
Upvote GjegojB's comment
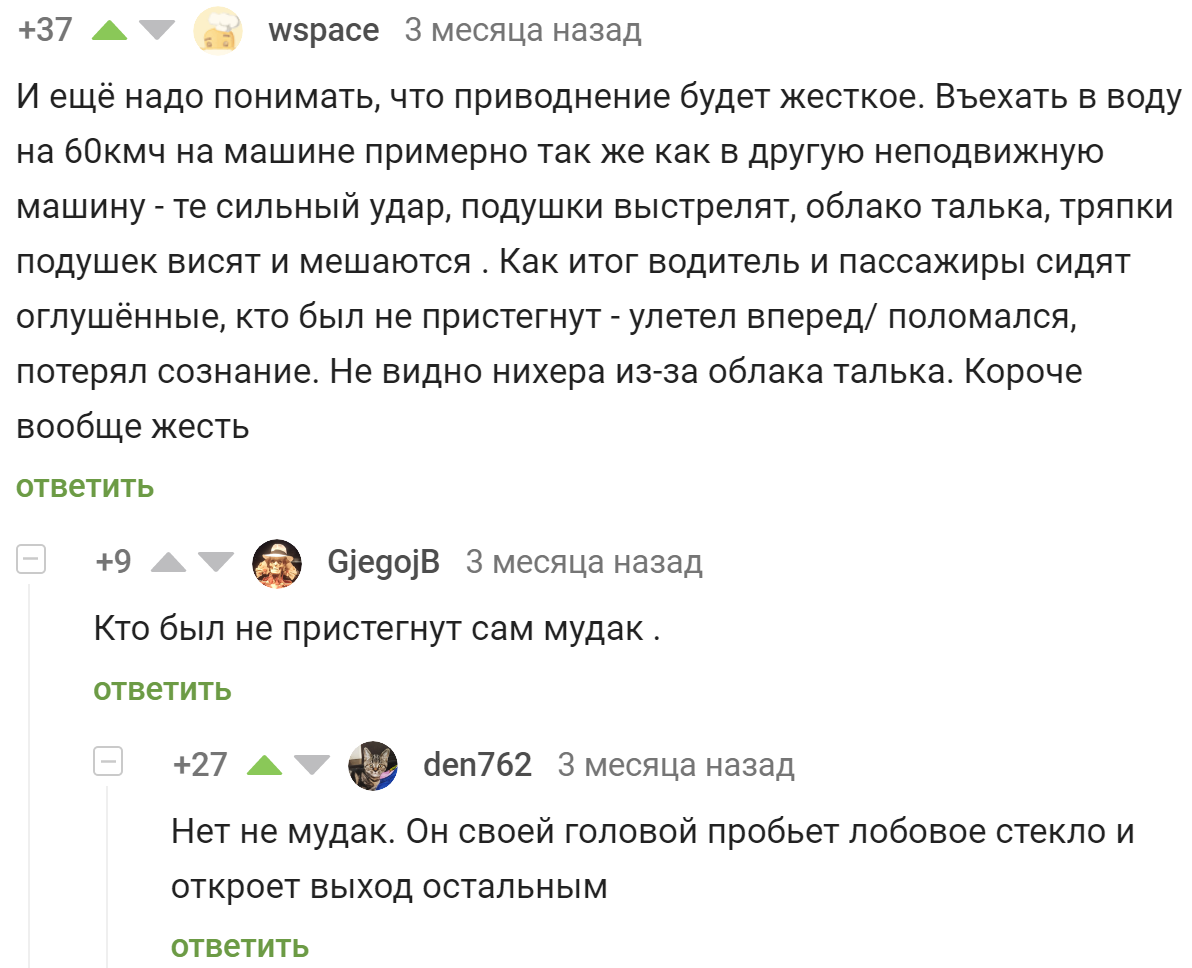(x=168, y=563)
